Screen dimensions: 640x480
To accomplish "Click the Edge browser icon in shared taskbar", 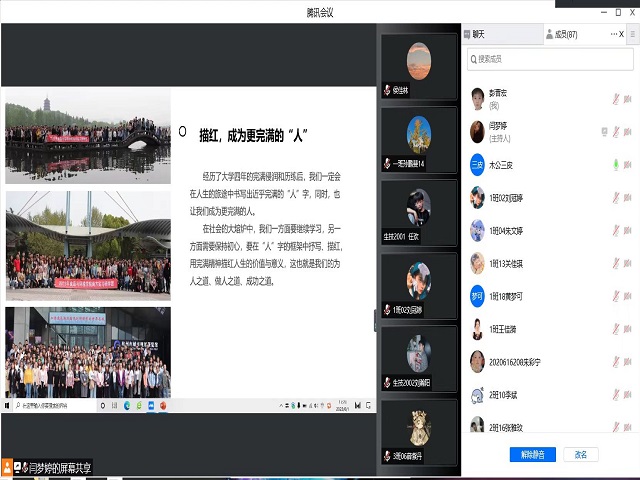I will click(x=127, y=405).
